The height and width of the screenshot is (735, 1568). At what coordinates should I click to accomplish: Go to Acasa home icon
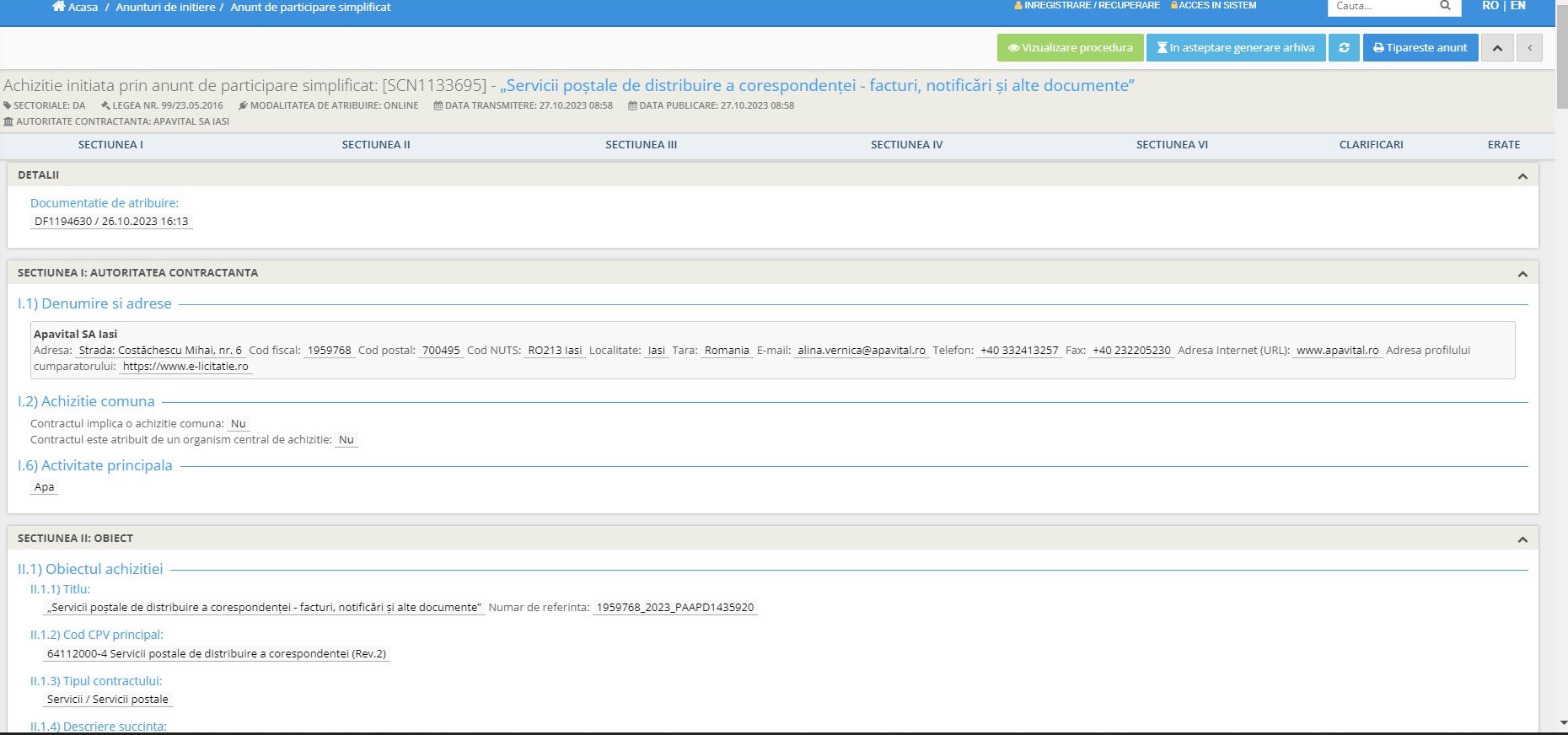click(x=58, y=7)
